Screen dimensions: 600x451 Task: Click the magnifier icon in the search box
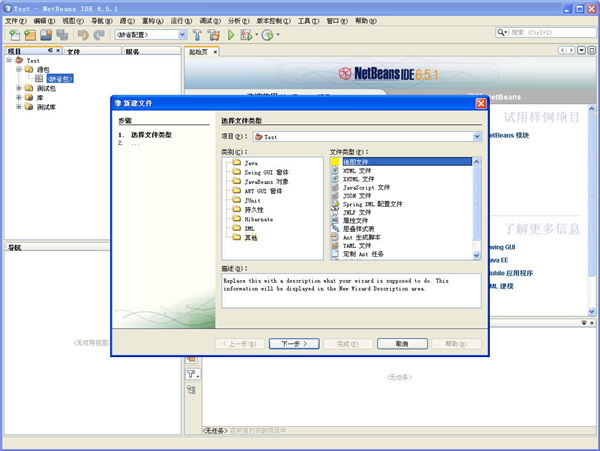pyautogui.click(x=501, y=33)
